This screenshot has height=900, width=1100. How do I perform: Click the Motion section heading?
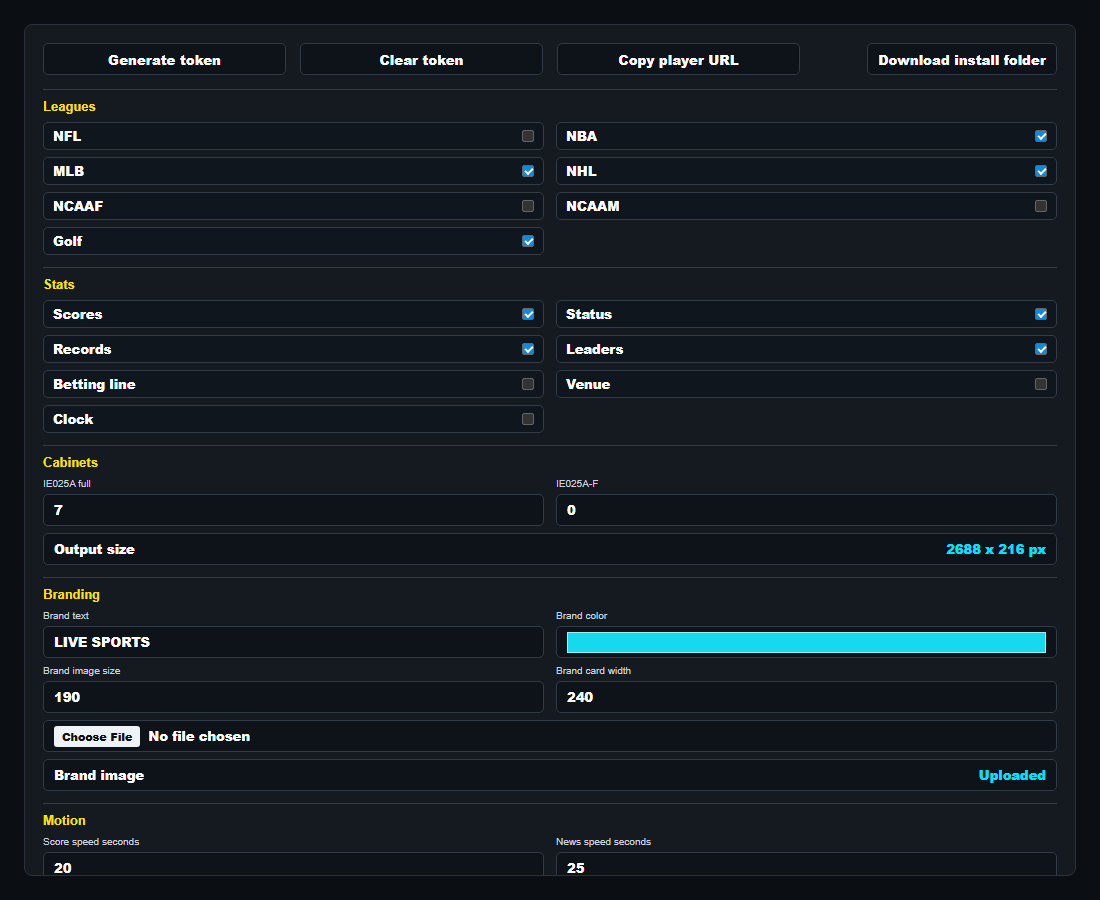pos(65,820)
